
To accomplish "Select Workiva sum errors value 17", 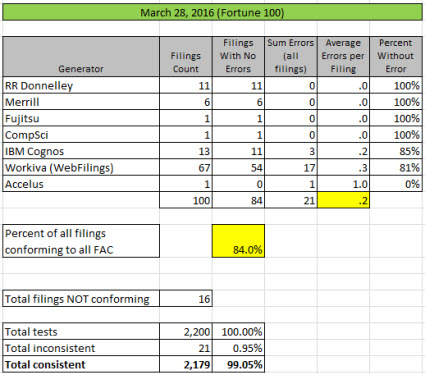I will (291, 167).
